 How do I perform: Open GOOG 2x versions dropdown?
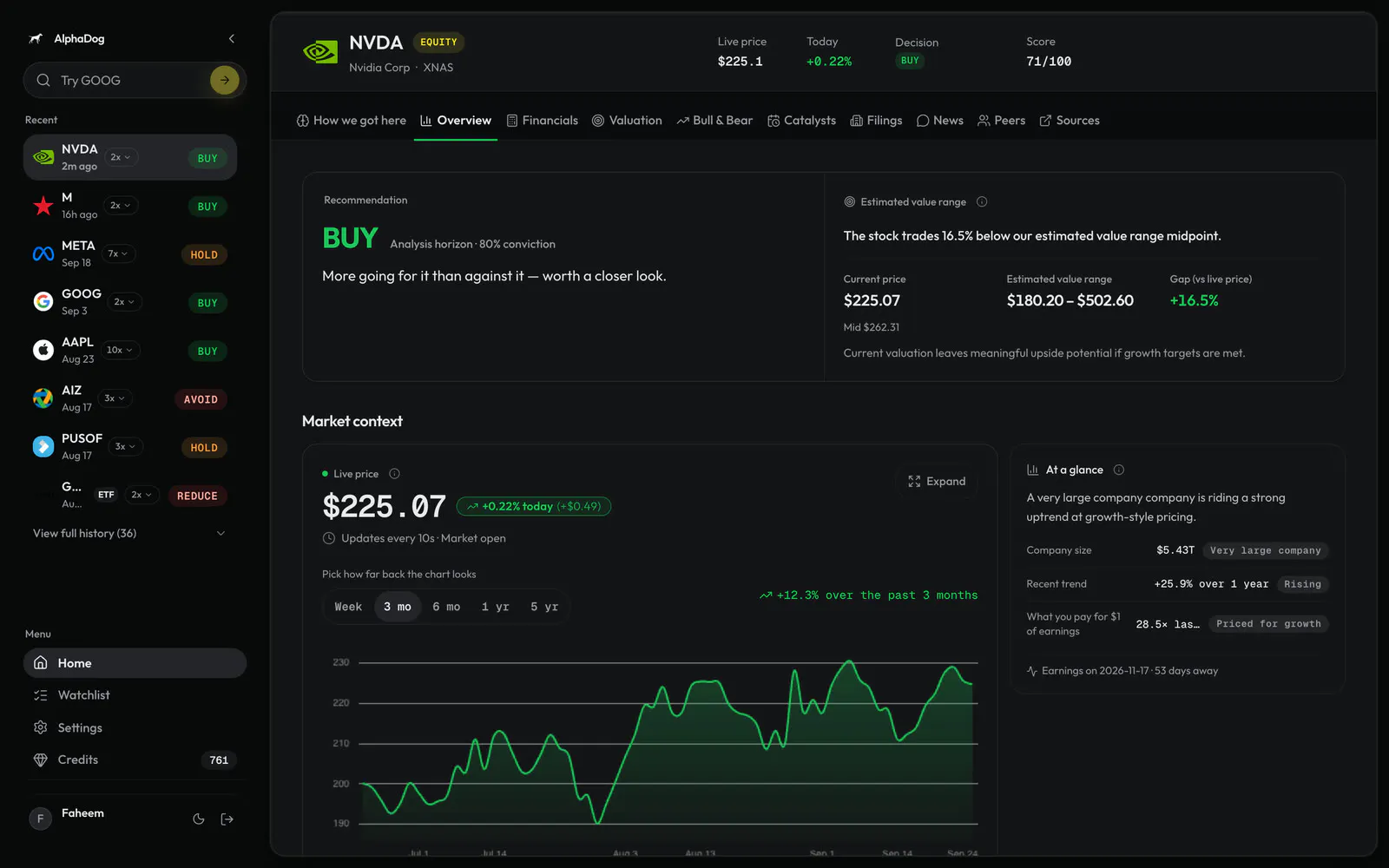point(124,302)
